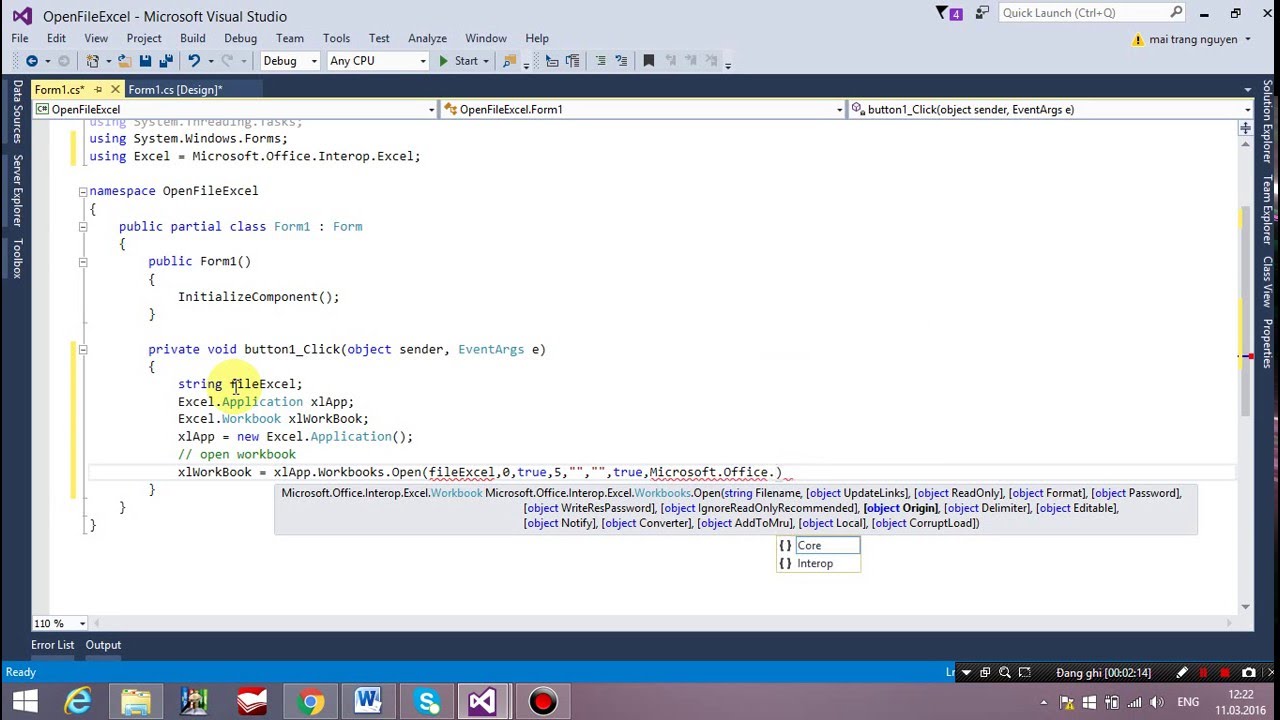Viewport: 1280px width, 720px height.
Task: Open Microsoft Word from the taskbar
Action: tap(368, 701)
